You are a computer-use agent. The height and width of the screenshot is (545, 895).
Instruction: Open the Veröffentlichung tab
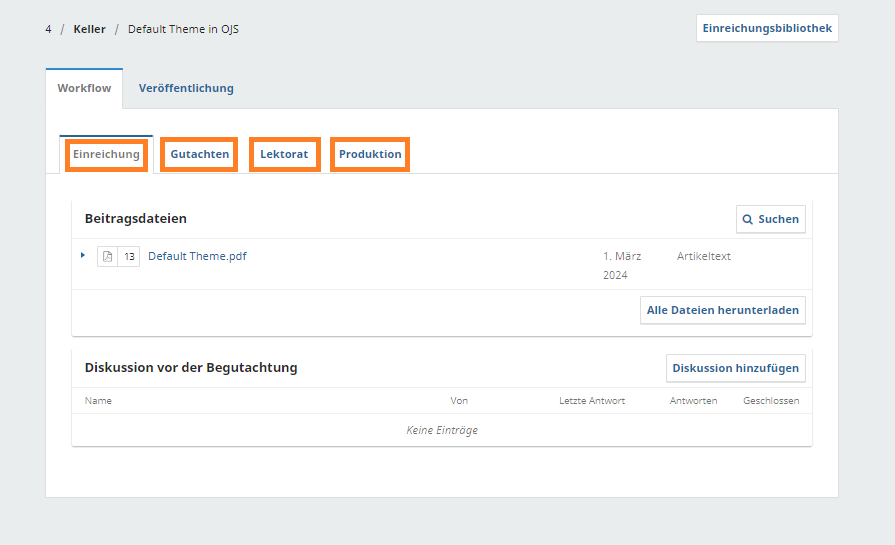click(186, 88)
